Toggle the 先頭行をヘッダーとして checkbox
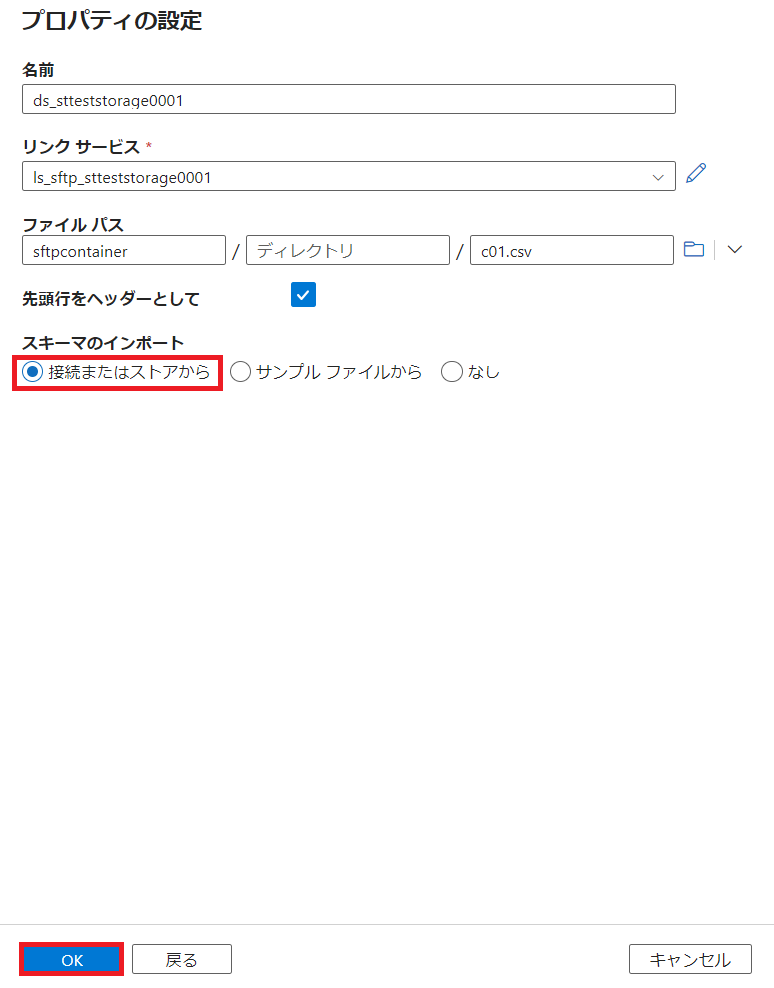 [303, 295]
